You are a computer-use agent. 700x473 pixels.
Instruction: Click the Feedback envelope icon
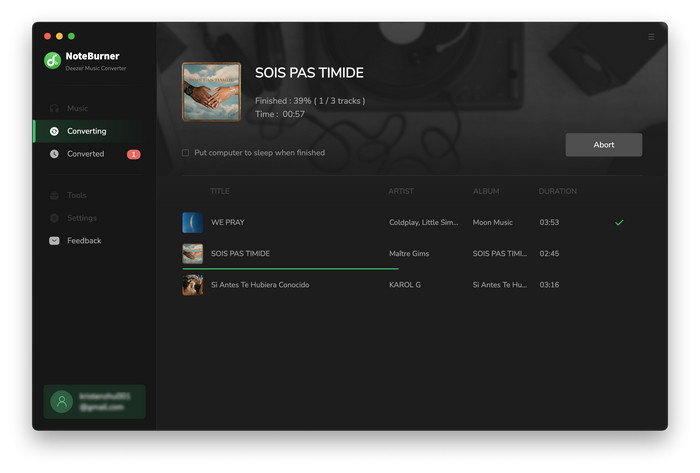point(54,241)
